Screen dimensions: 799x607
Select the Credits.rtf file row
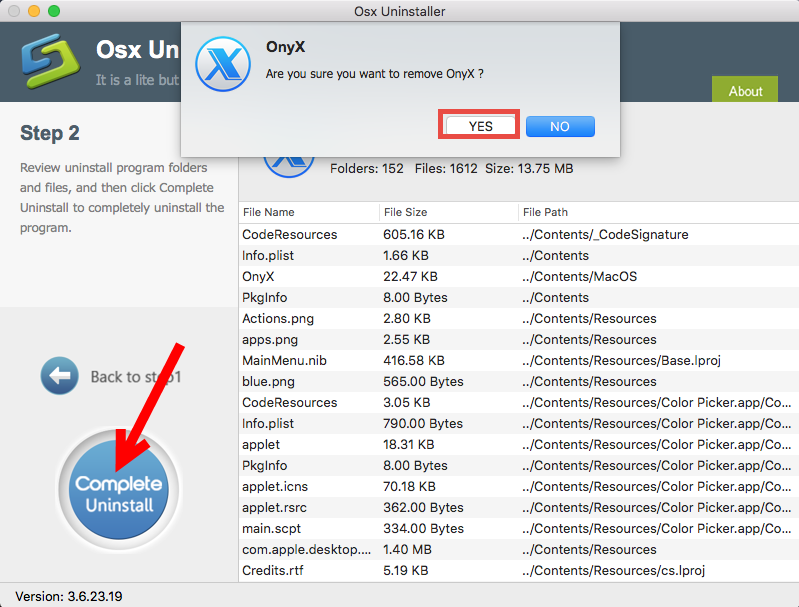pos(519,570)
